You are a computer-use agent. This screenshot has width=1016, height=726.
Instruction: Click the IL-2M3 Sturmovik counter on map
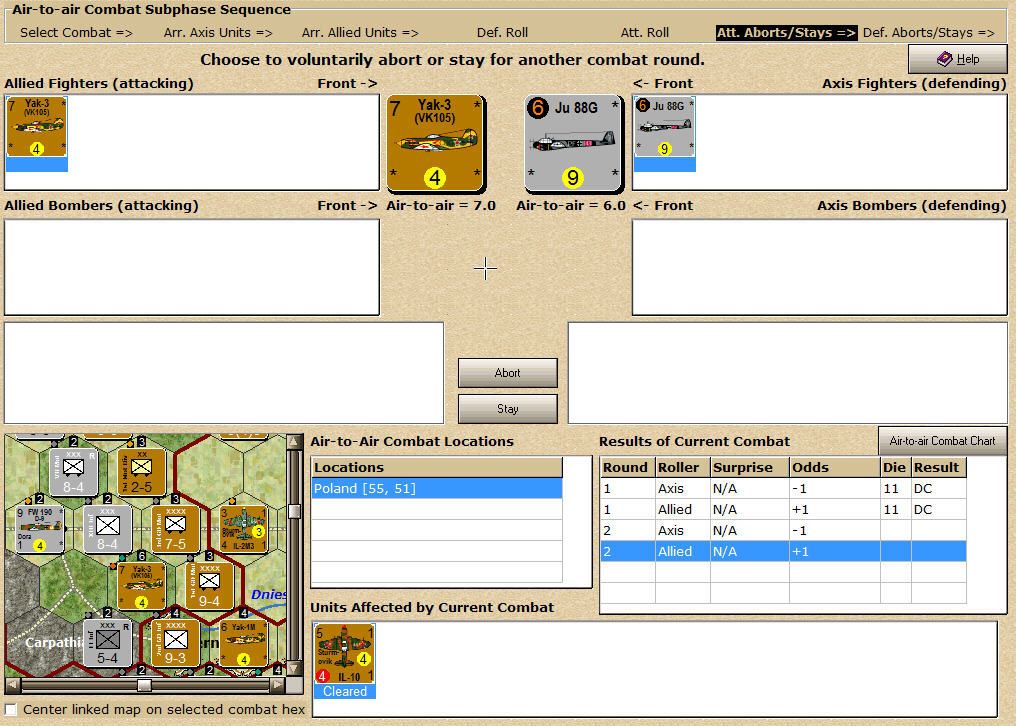(243, 530)
